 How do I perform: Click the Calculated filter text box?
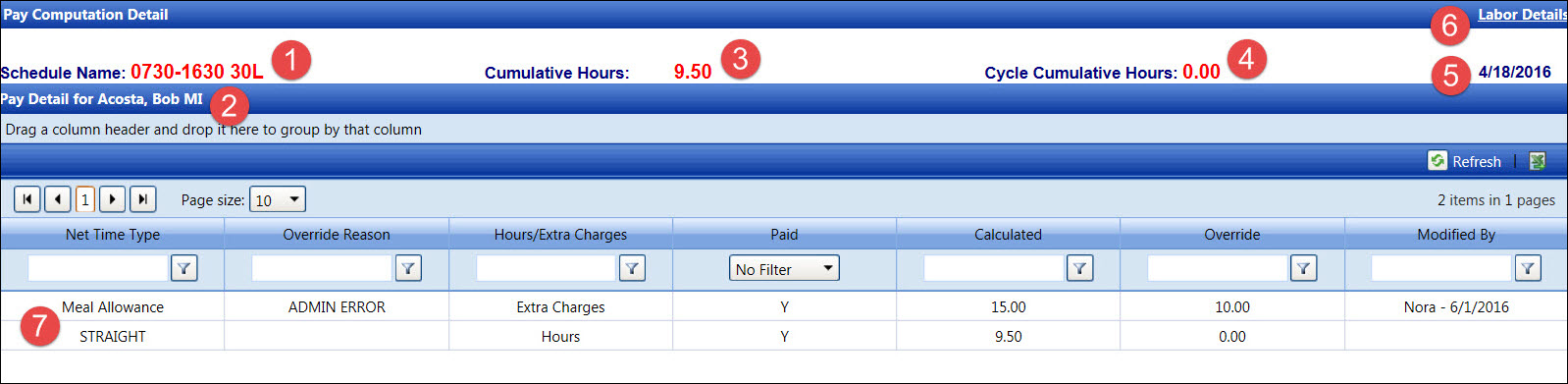pos(994,268)
